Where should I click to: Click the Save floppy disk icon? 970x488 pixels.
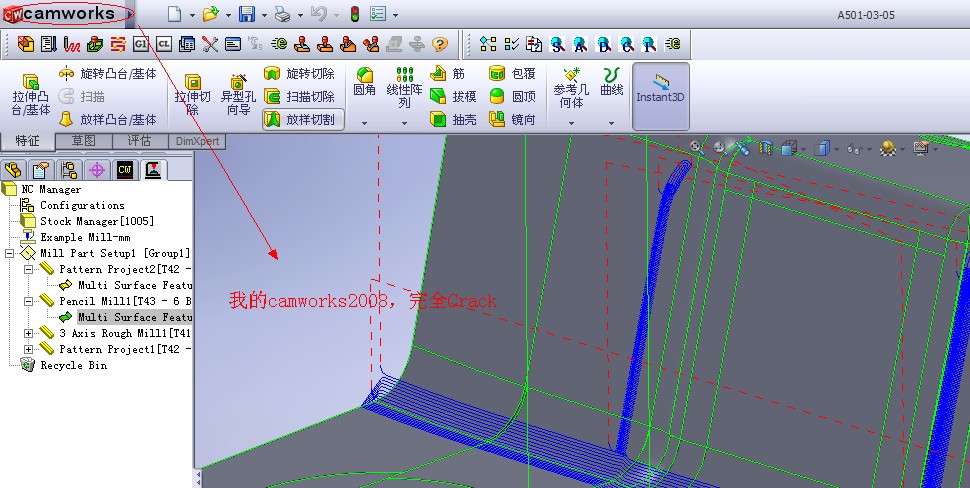[x=247, y=14]
